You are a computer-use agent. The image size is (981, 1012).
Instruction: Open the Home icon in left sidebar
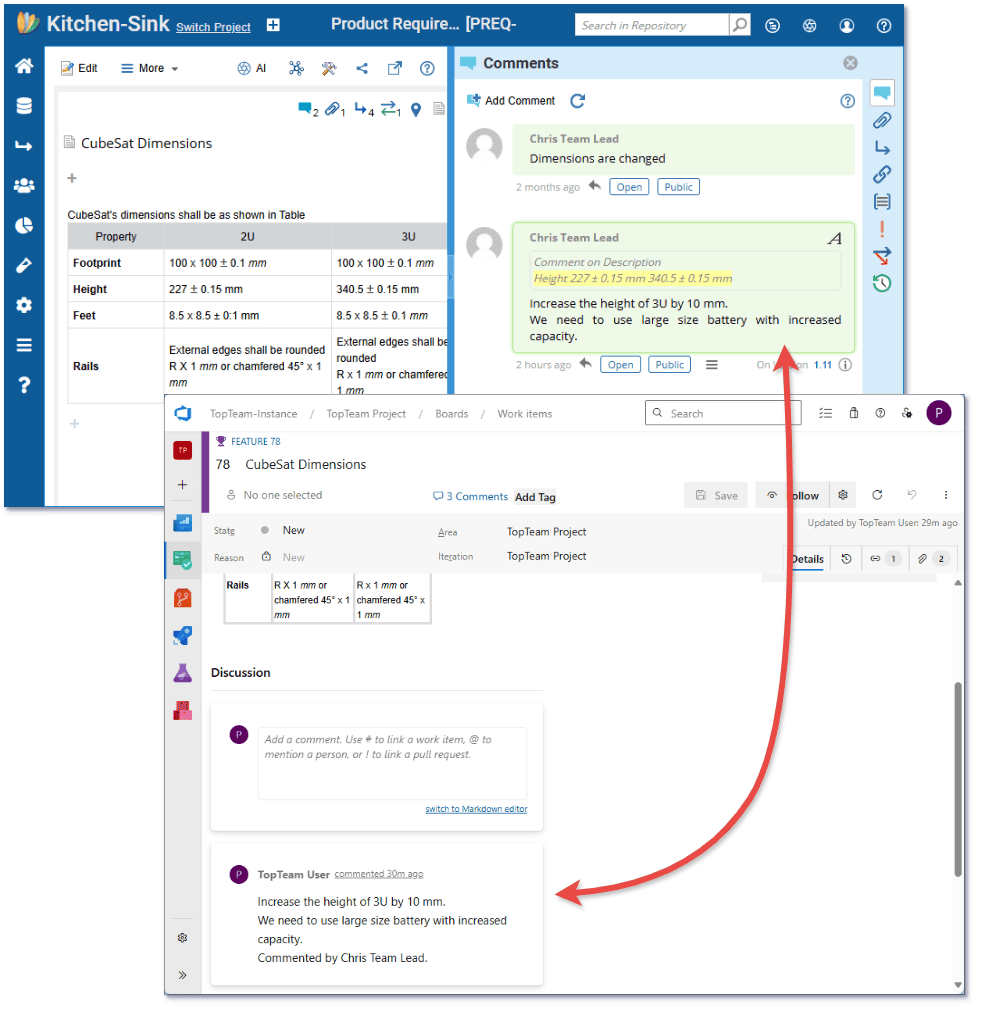(24, 66)
